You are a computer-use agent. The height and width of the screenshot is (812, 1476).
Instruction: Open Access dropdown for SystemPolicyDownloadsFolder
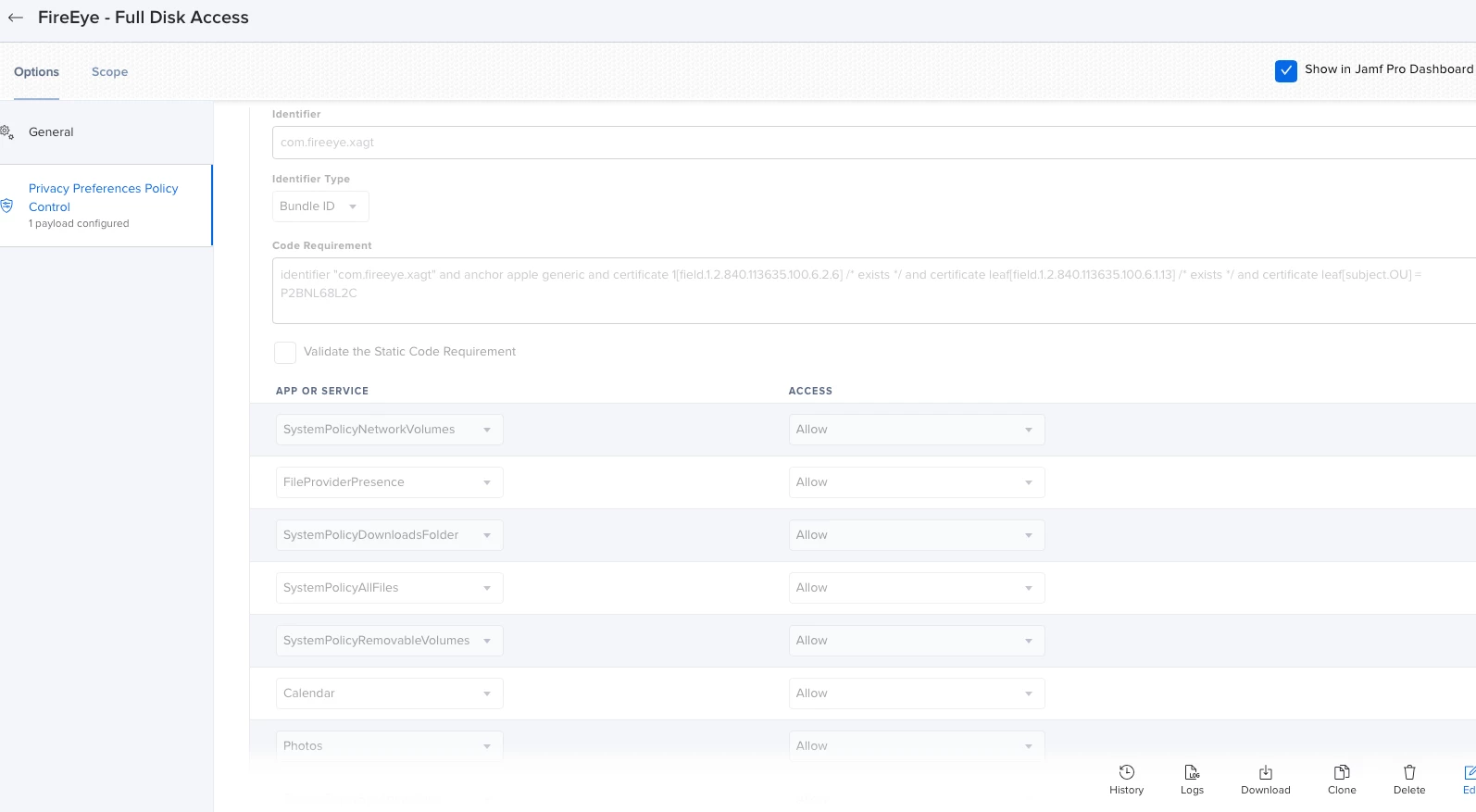point(917,535)
